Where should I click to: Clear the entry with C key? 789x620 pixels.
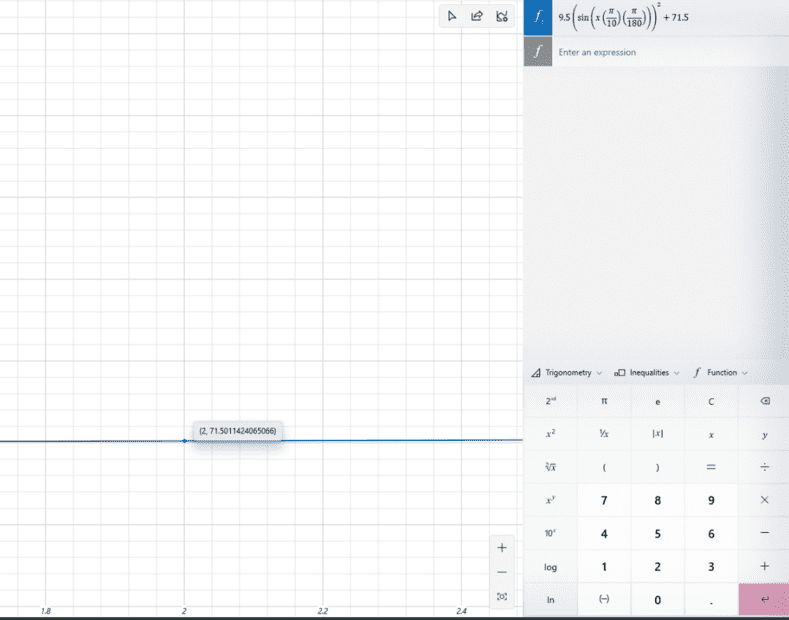pos(711,402)
